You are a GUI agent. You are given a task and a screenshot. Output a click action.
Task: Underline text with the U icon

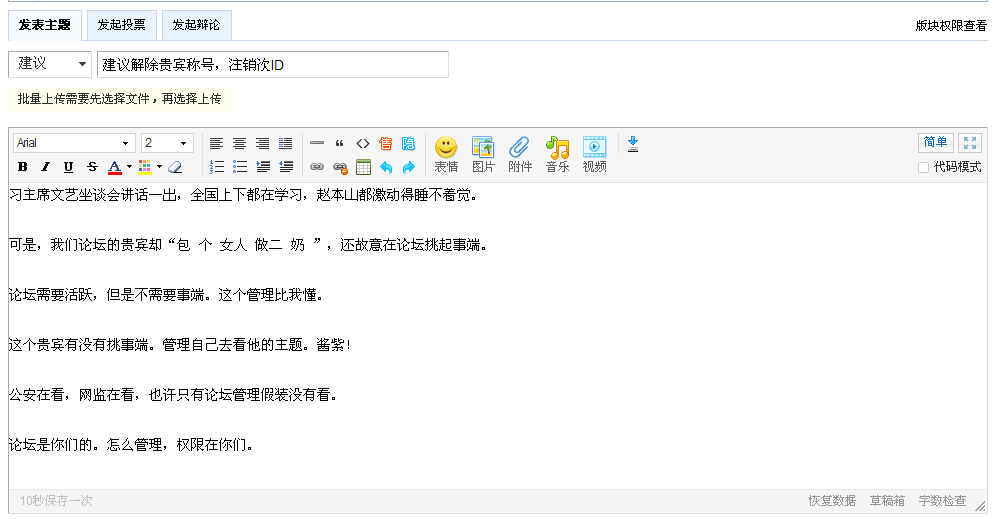[x=68, y=167]
